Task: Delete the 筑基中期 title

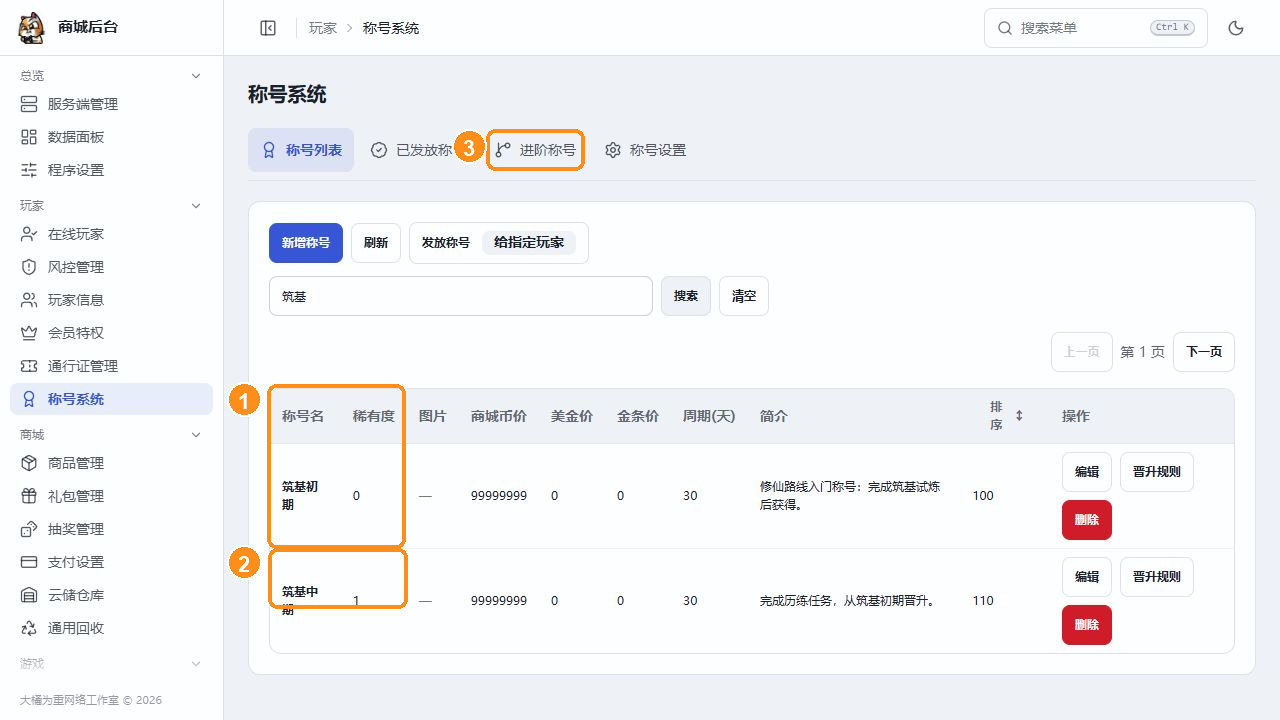Action: 1087,625
